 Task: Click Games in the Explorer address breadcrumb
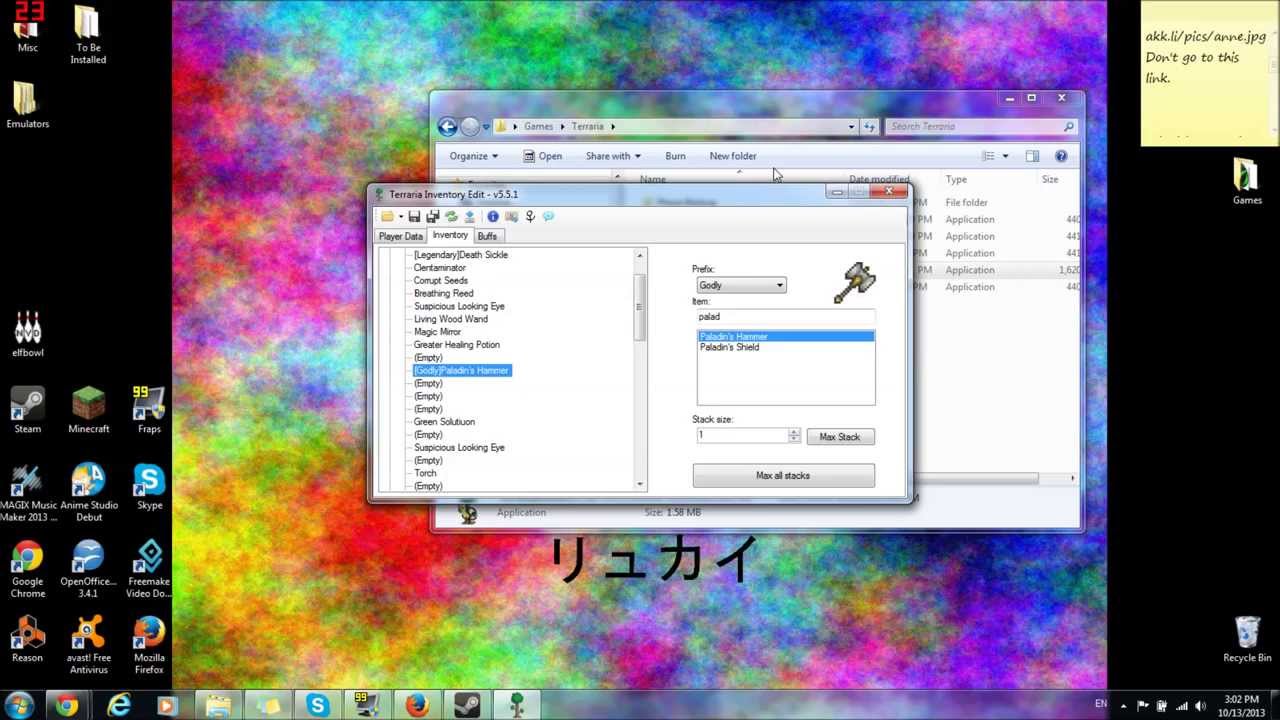538,127
